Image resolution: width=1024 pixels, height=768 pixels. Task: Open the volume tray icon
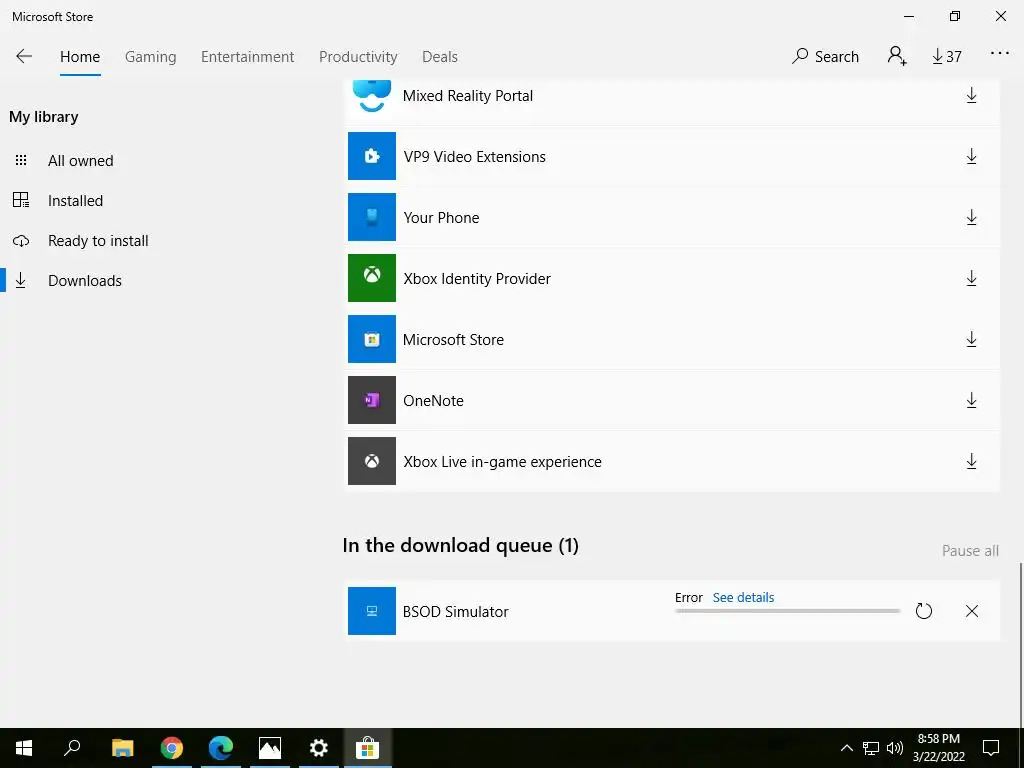point(895,748)
